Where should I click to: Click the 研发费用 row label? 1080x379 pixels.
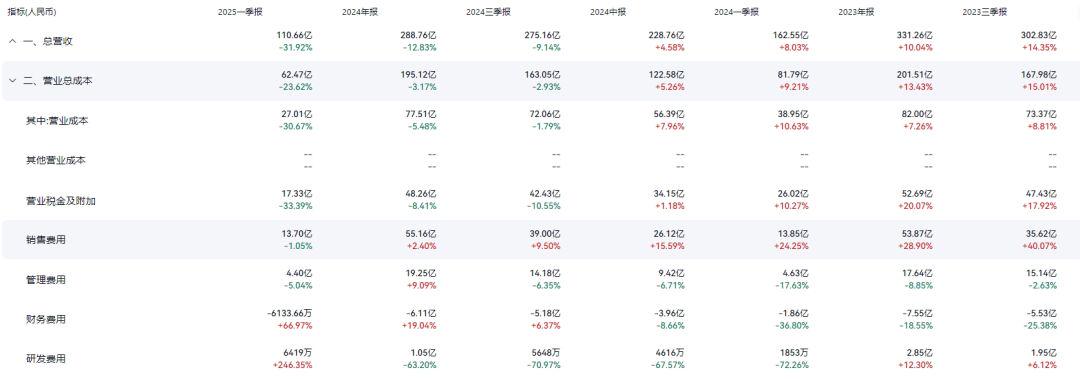pyautogui.click(x=41, y=359)
